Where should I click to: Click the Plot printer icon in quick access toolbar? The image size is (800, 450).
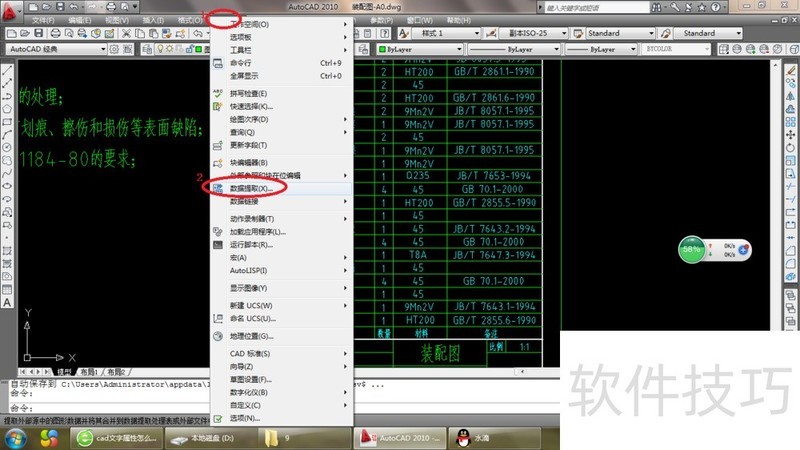tap(111, 7)
